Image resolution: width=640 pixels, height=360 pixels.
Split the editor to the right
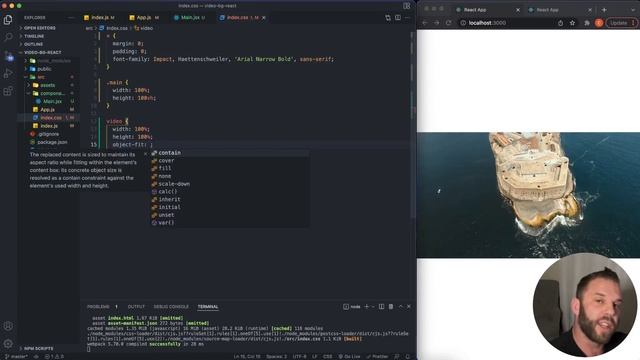(398, 18)
